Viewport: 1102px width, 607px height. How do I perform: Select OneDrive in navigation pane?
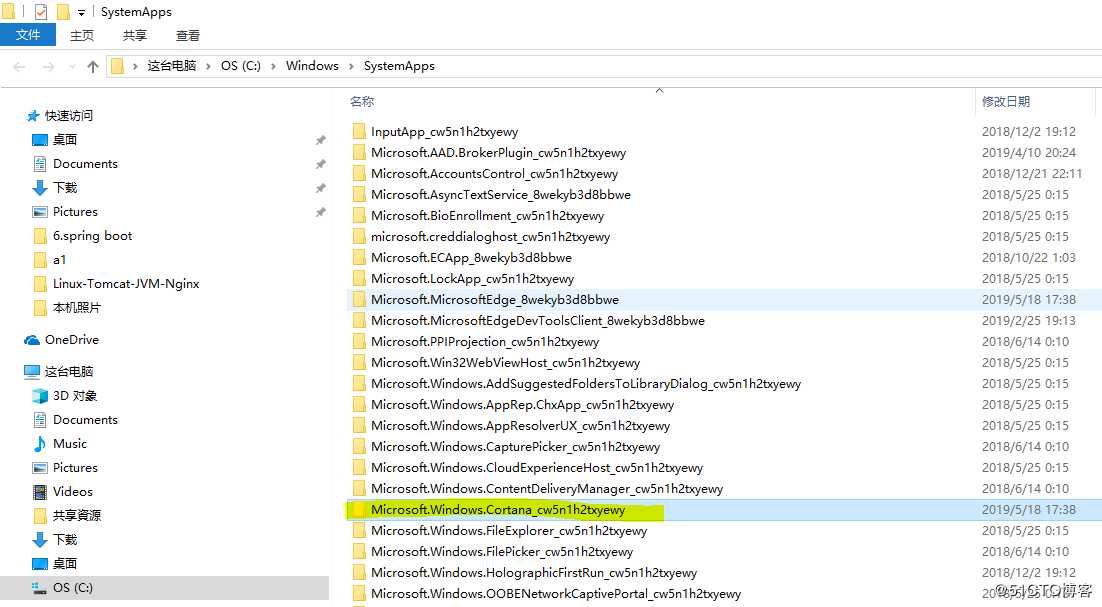coord(72,339)
